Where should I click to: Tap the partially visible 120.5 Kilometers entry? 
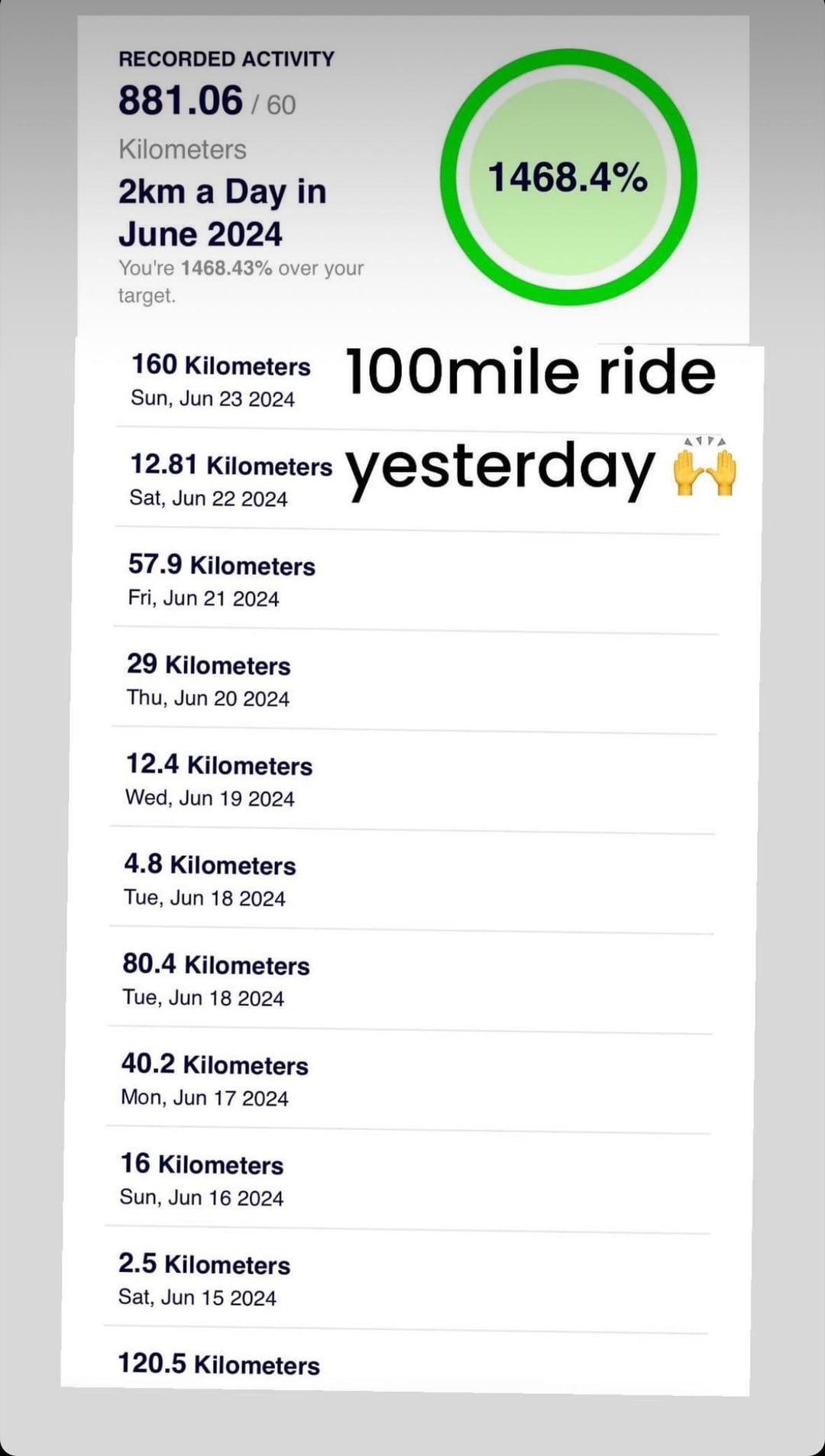pos(218,1364)
